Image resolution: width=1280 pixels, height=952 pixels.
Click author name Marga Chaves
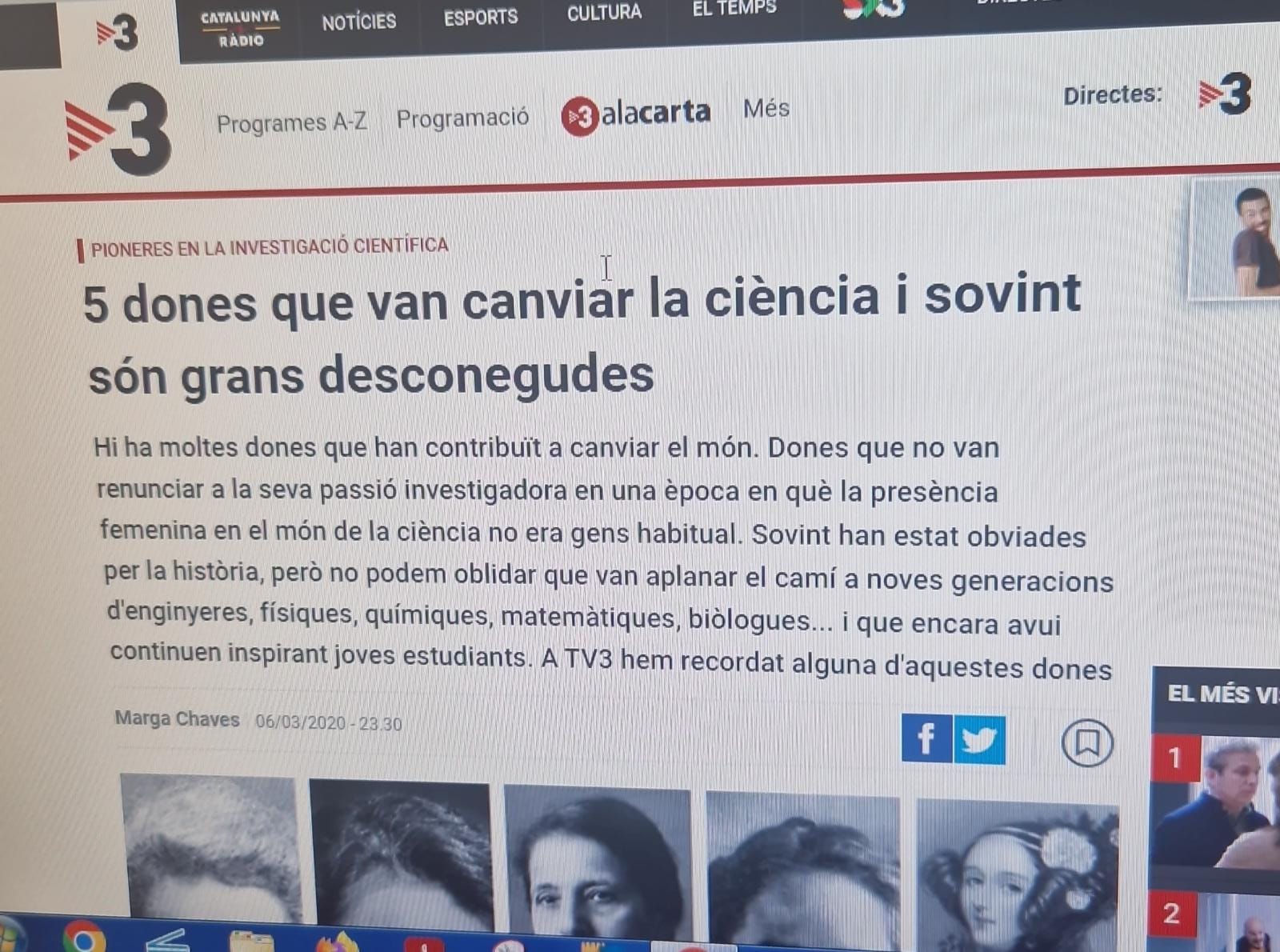[177, 718]
